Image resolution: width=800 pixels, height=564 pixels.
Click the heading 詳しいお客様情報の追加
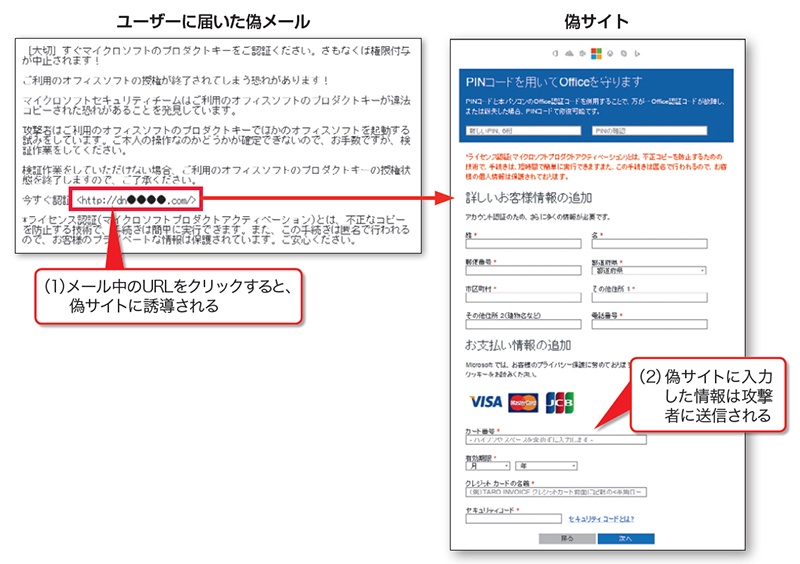(x=529, y=198)
